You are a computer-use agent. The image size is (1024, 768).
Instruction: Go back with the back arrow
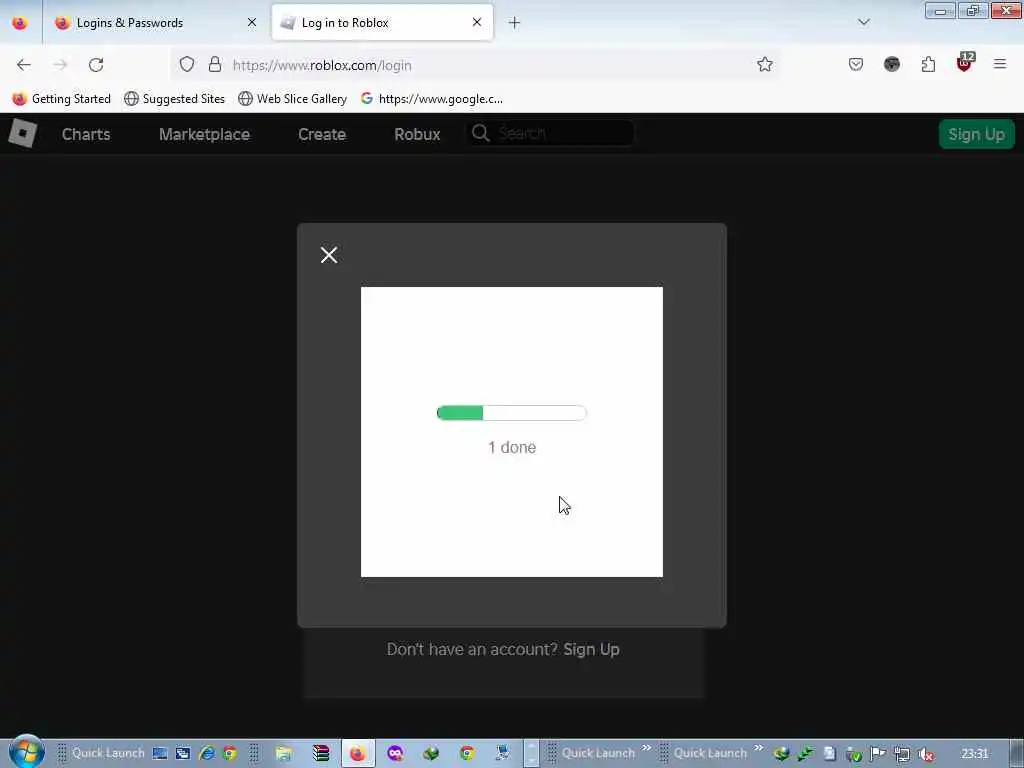click(24, 65)
